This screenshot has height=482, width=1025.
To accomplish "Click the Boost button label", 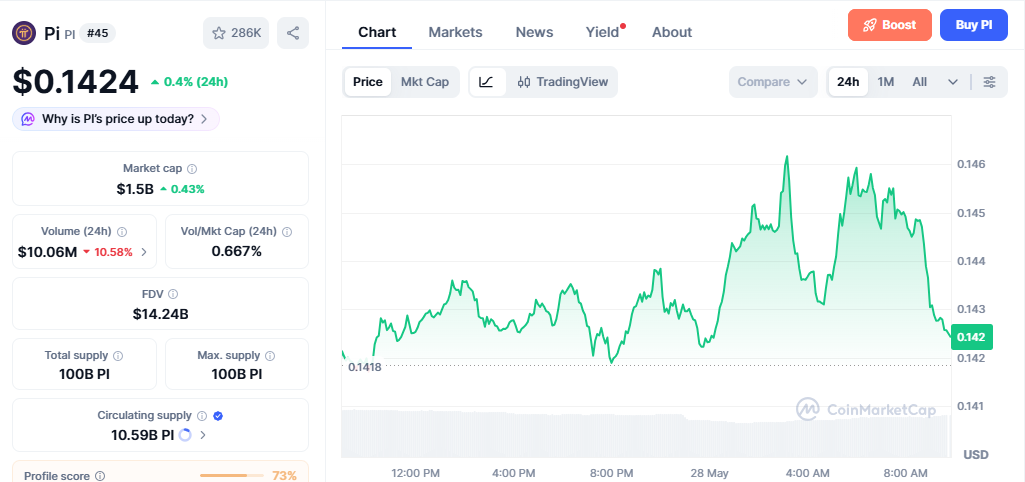I will coord(899,26).
